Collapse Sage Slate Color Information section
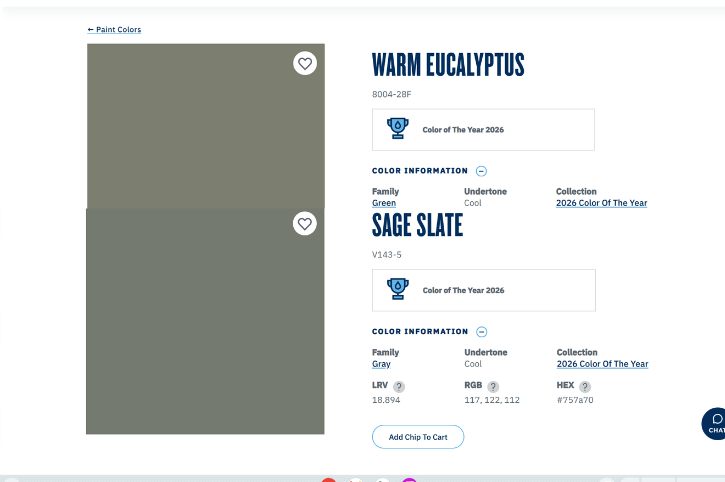This screenshot has width=725, height=482. pyautogui.click(x=481, y=332)
